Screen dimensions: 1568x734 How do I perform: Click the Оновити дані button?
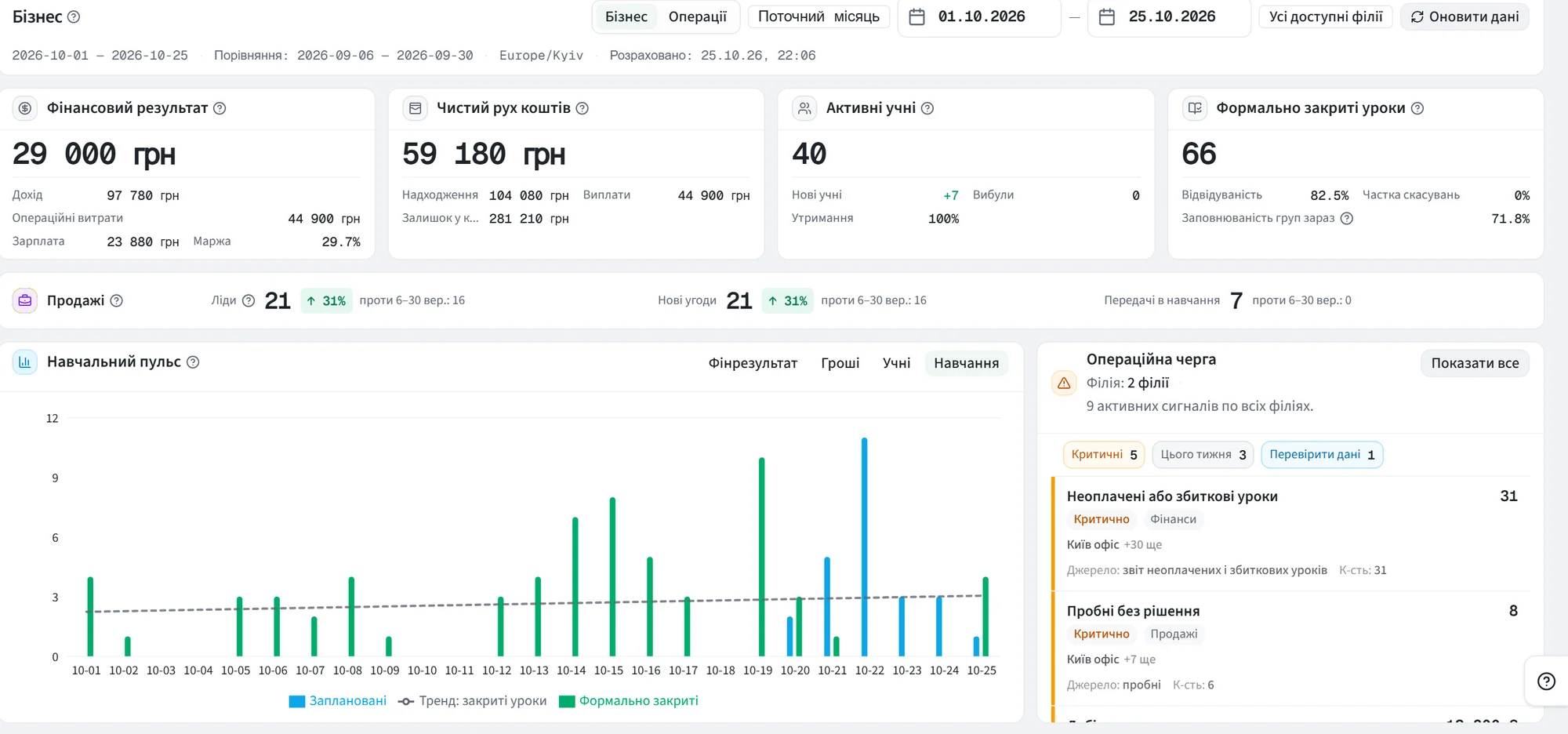pos(1465,16)
